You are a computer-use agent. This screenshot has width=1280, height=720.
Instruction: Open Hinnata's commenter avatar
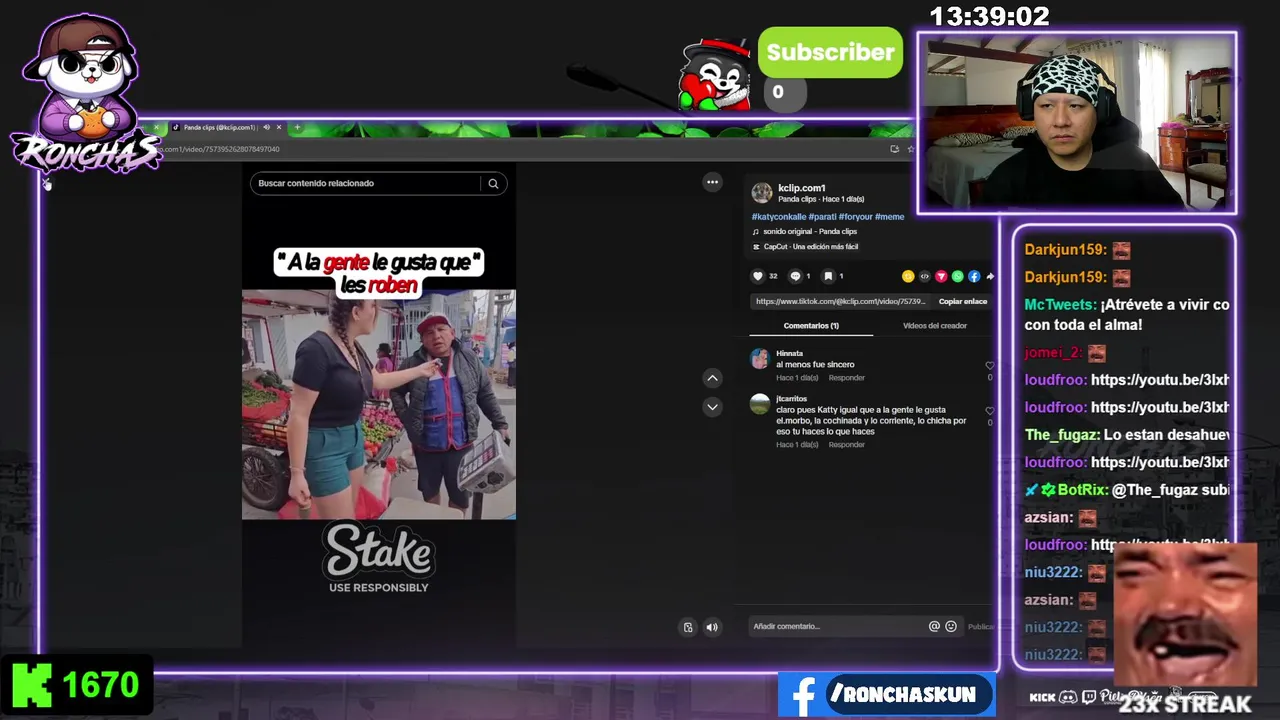760,358
